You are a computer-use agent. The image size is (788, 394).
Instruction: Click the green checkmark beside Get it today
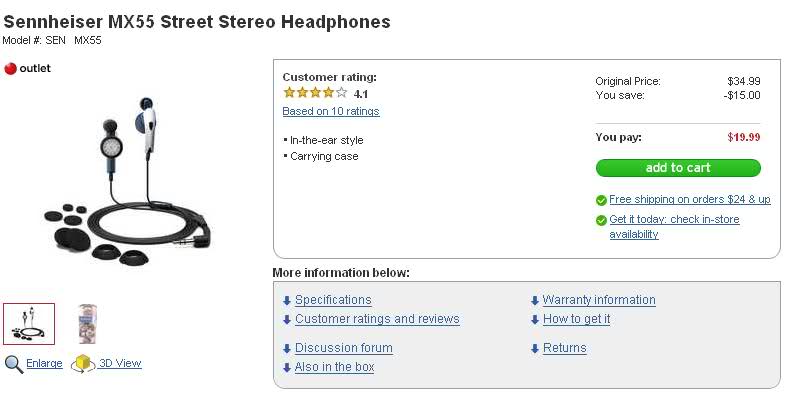pyautogui.click(x=601, y=221)
